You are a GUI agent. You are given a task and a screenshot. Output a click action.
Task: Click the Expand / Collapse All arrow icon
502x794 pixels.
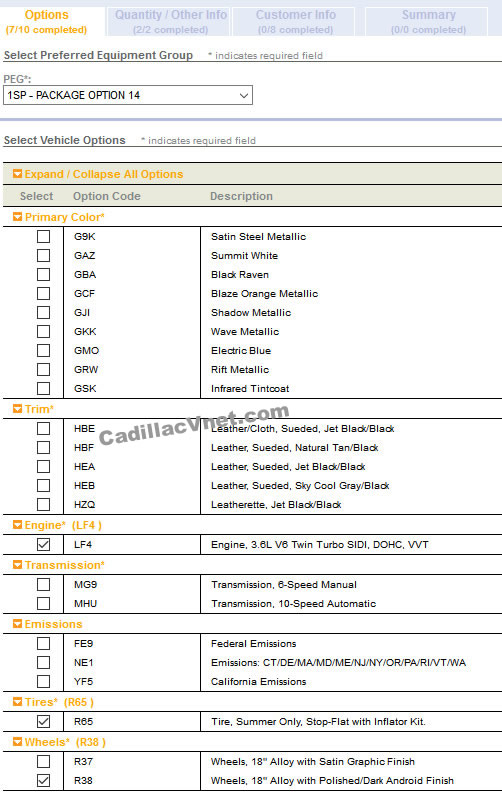(x=17, y=174)
